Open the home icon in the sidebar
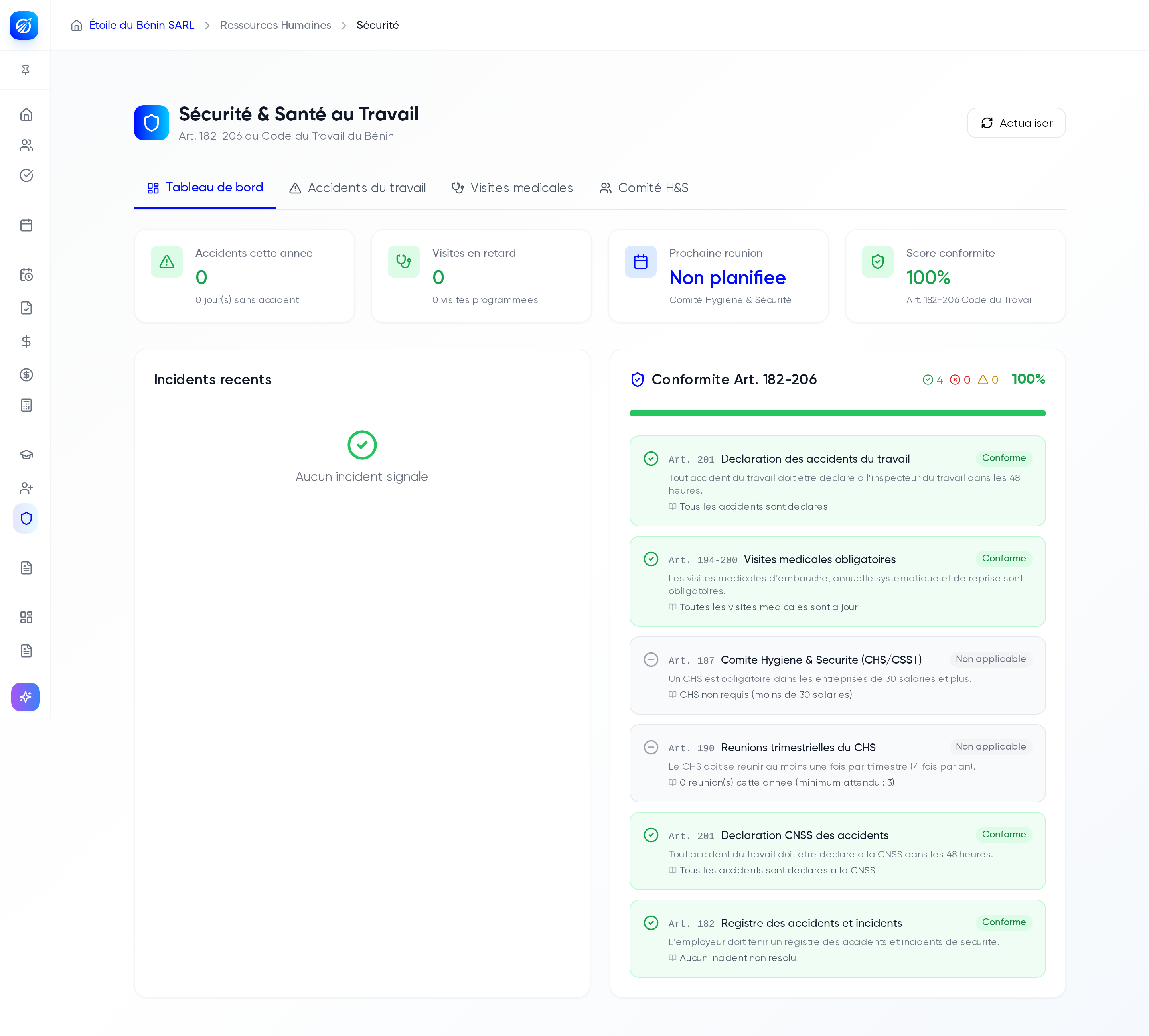1149x1036 pixels. pos(26,114)
